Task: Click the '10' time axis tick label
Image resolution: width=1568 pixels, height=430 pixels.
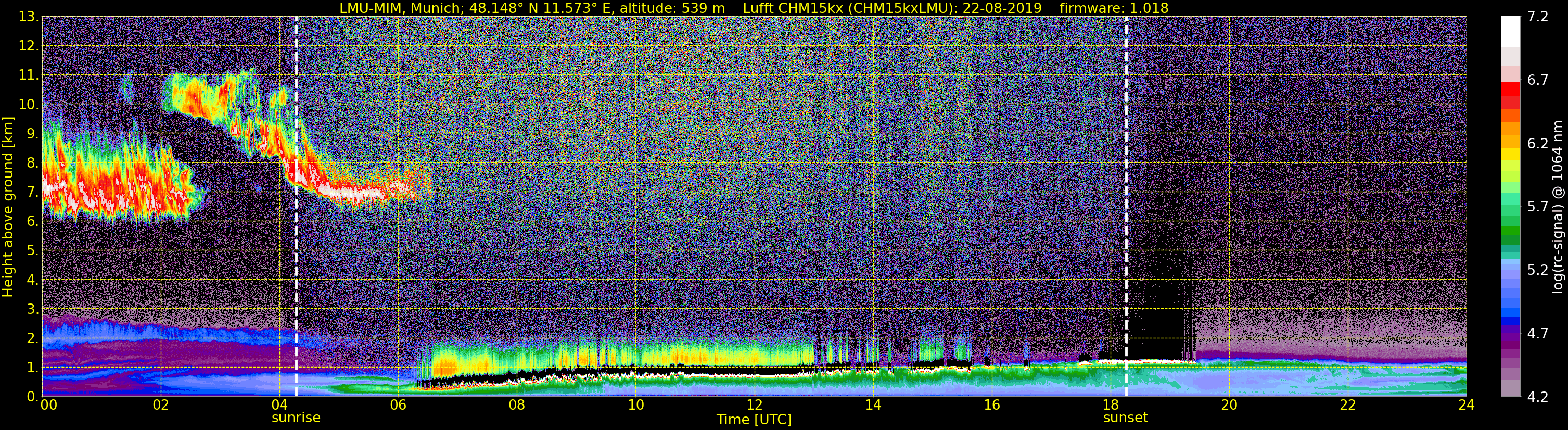Action: coord(635,405)
